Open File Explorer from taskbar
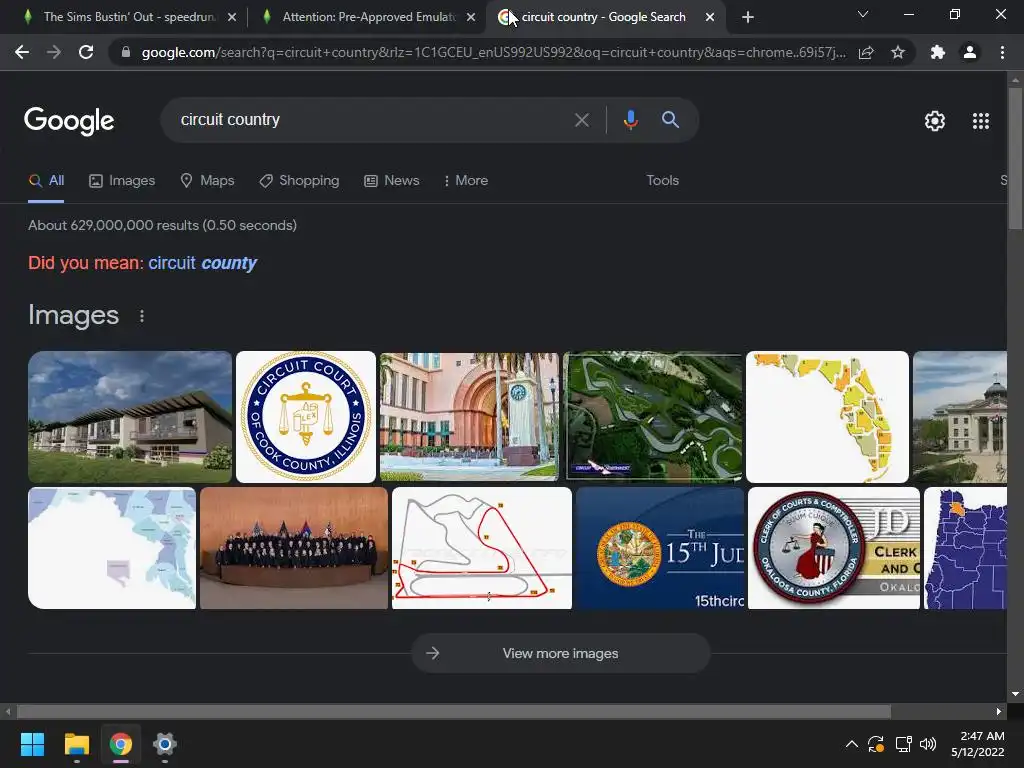The width and height of the screenshot is (1024, 768). tap(76, 744)
